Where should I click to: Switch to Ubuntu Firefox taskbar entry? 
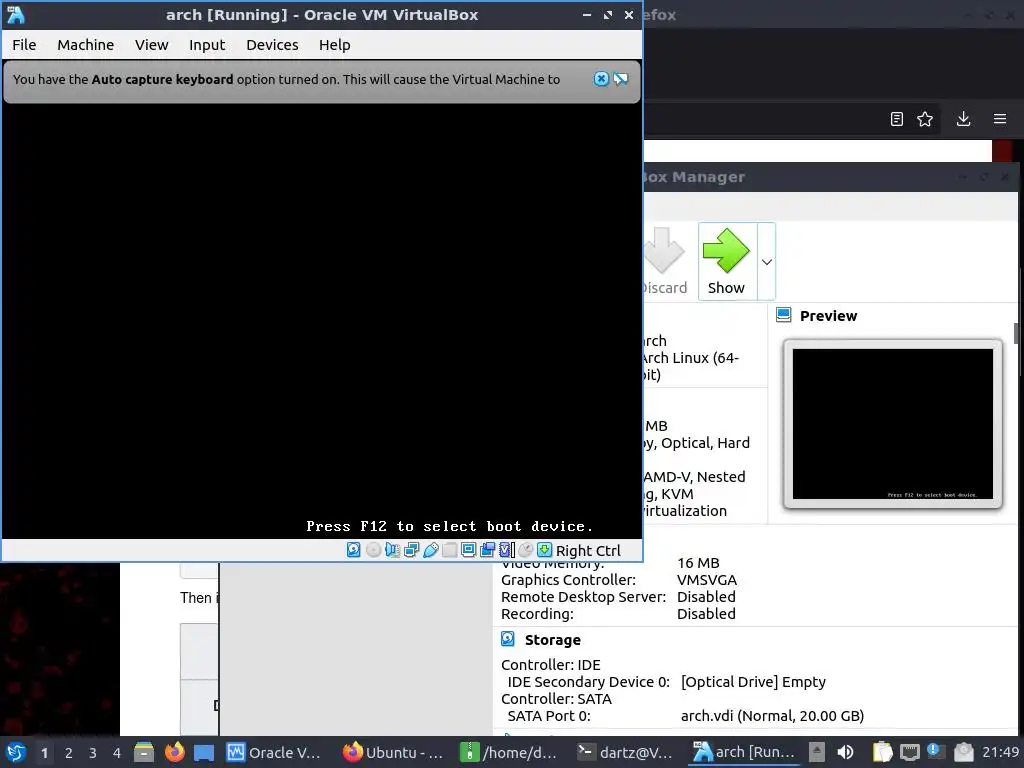pyautogui.click(x=392, y=752)
